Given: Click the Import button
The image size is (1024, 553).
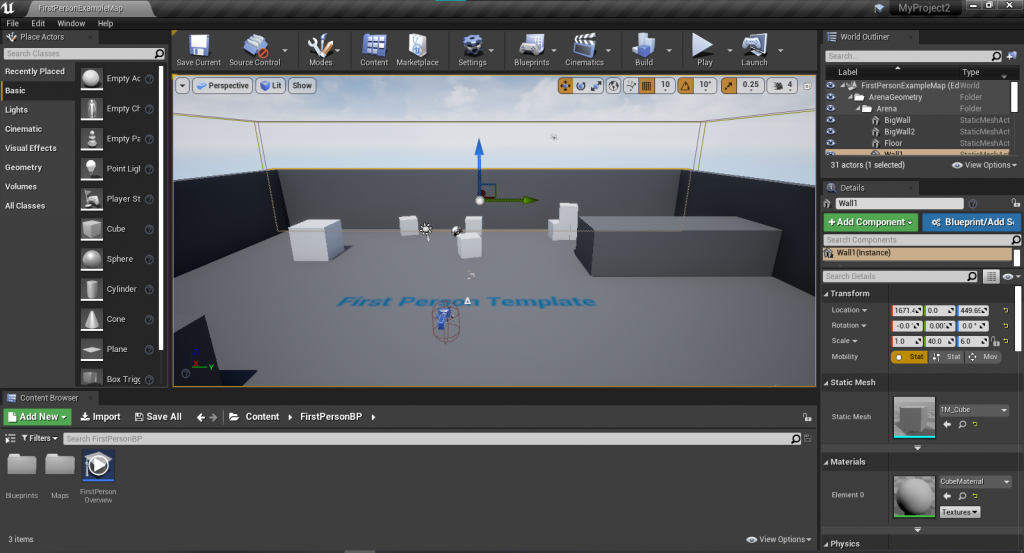Looking at the screenshot, I should (101, 417).
